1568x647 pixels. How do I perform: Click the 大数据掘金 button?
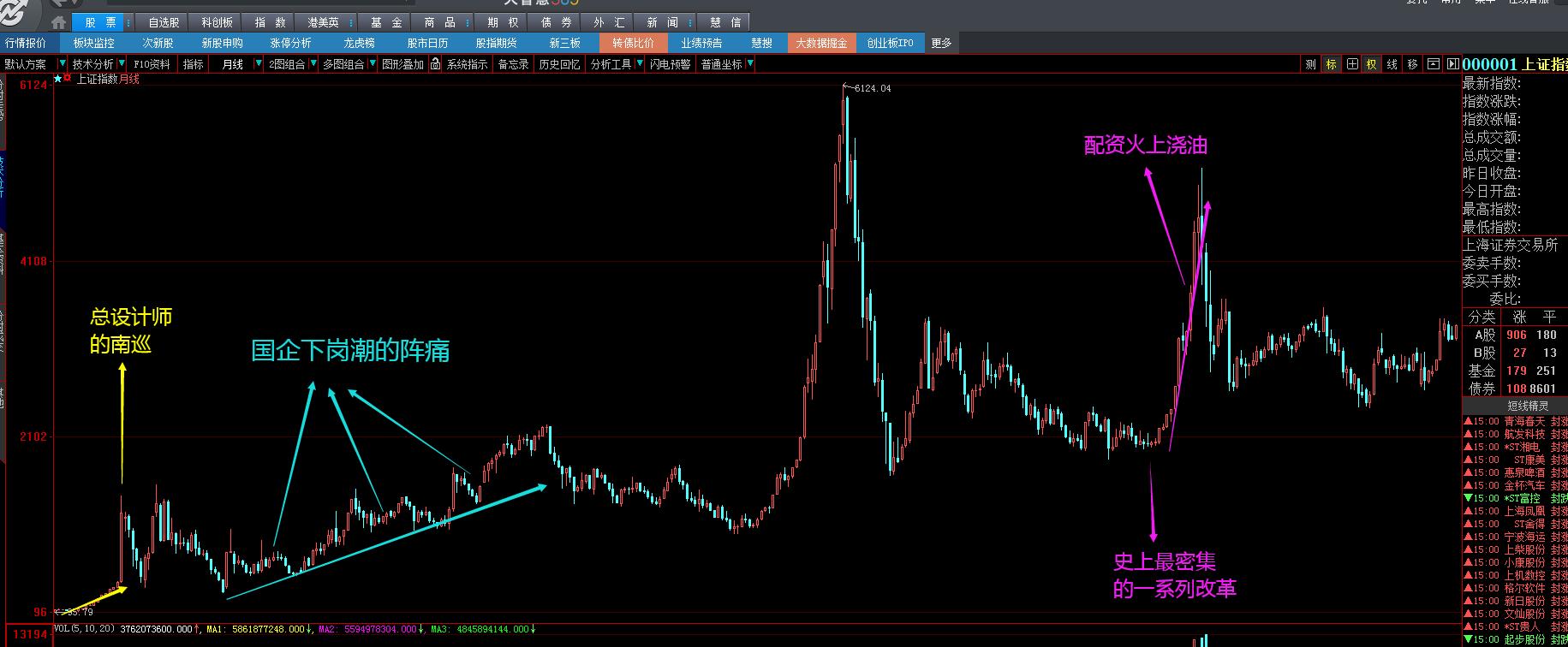coord(821,43)
